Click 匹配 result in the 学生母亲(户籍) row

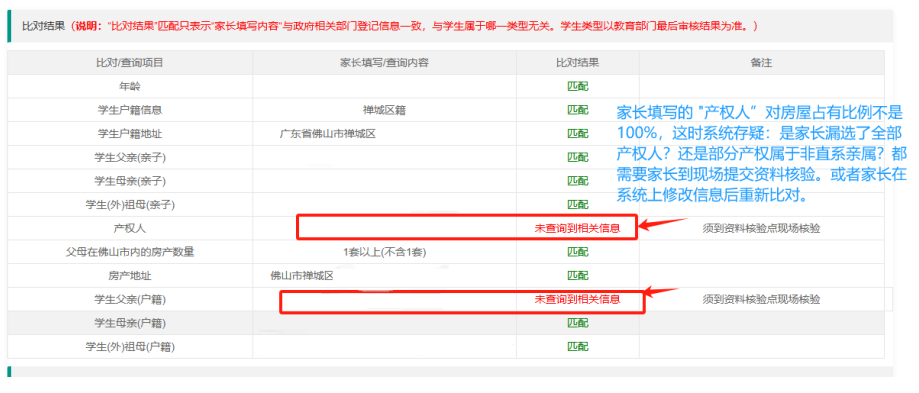click(x=577, y=323)
